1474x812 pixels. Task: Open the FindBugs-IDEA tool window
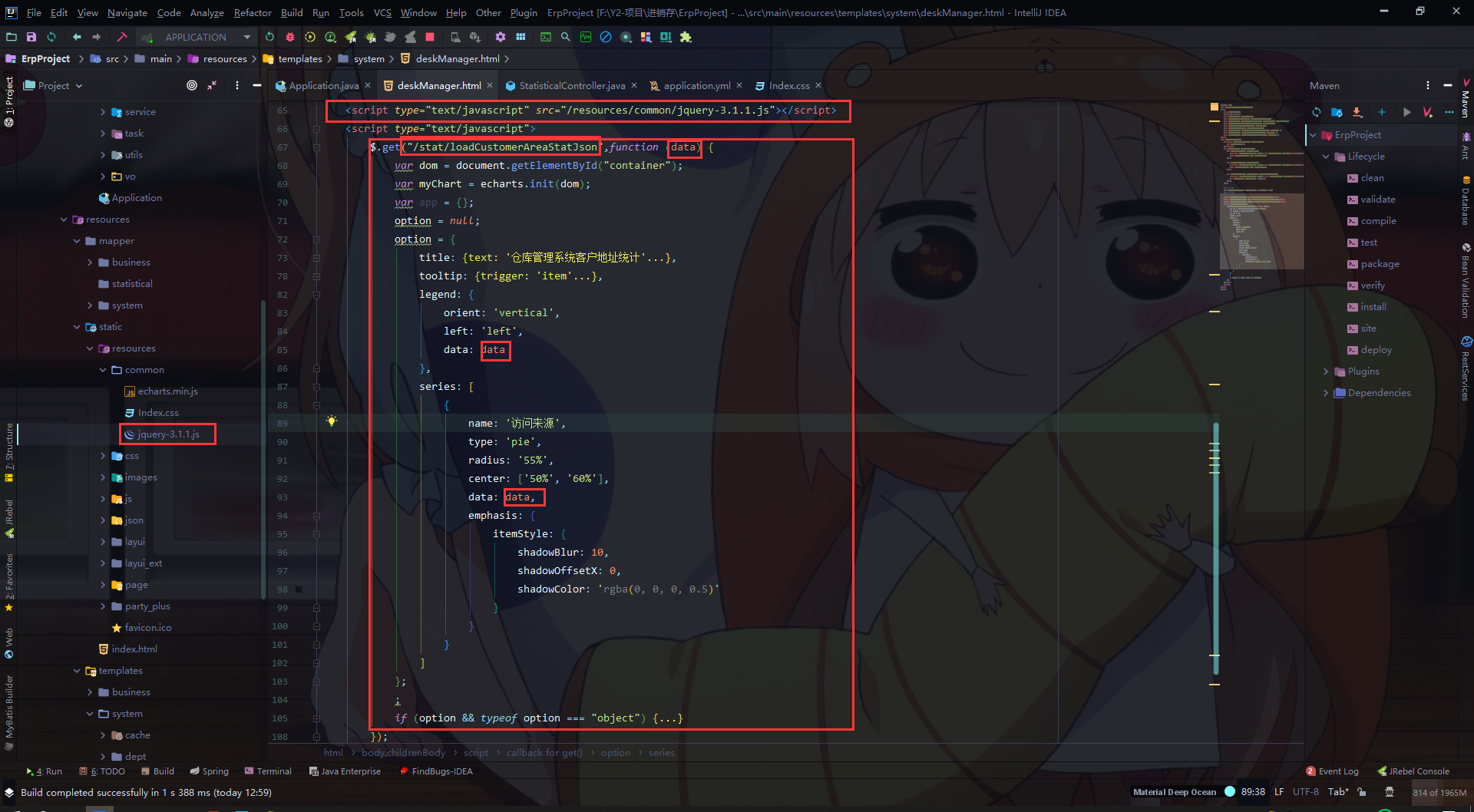click(436, 771)
